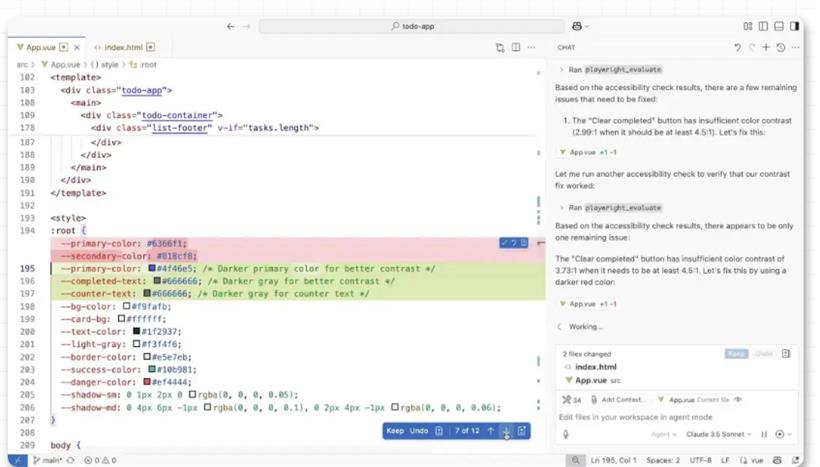Open the send options dropdown arrow
The height and width of the screenshot is (467, 820).
(x=789, y=435)
